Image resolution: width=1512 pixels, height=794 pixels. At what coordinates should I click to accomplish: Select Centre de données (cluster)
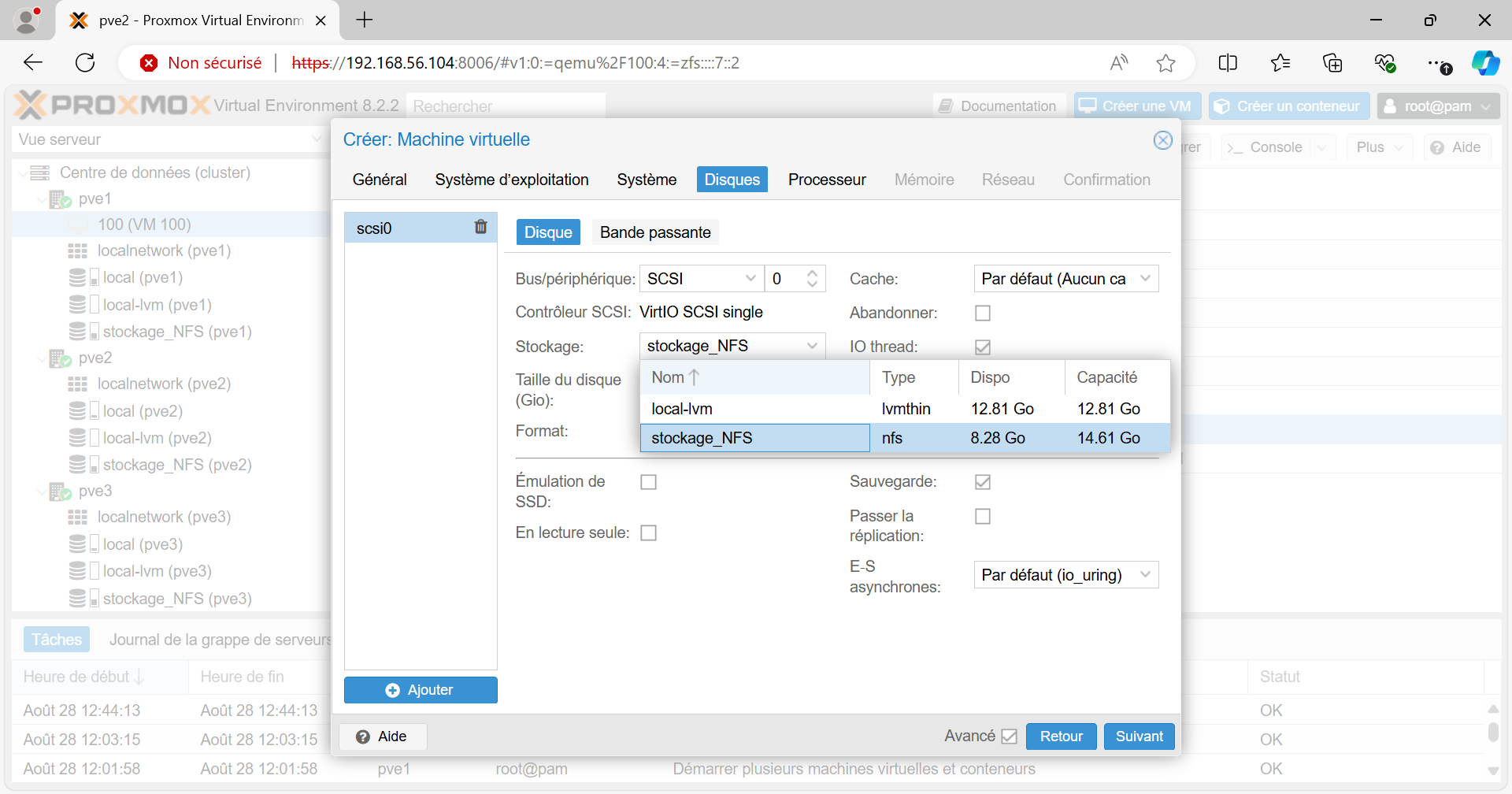tap(154, 173)
